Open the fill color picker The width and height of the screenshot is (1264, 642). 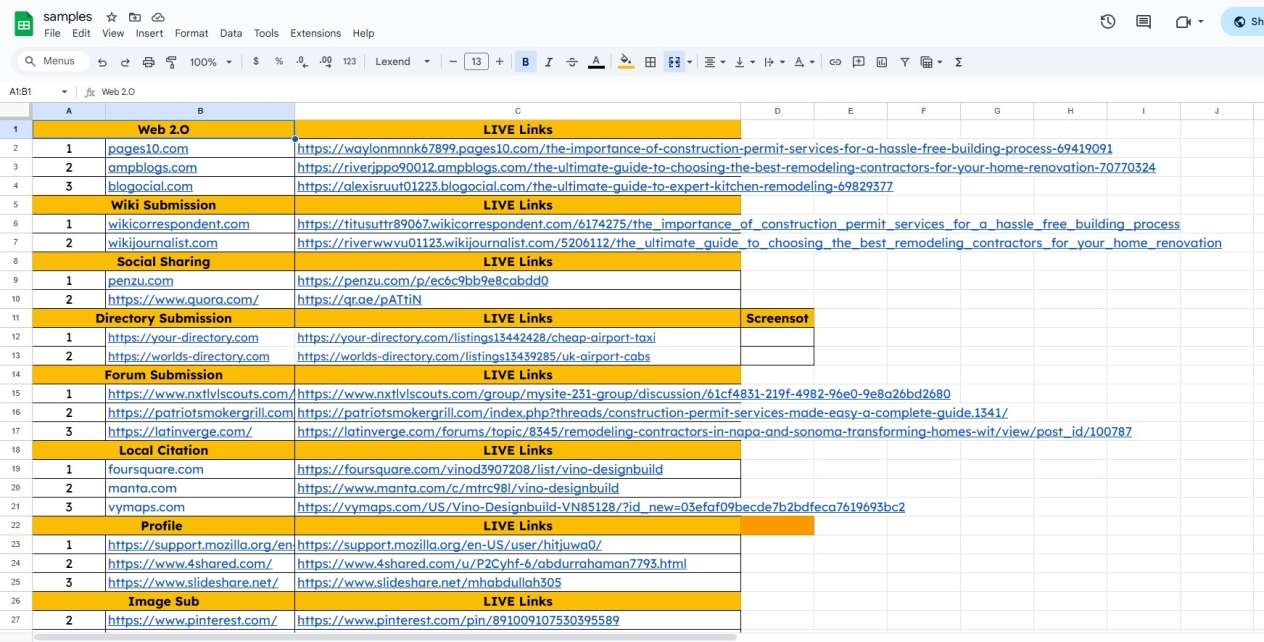click(626, 62)
